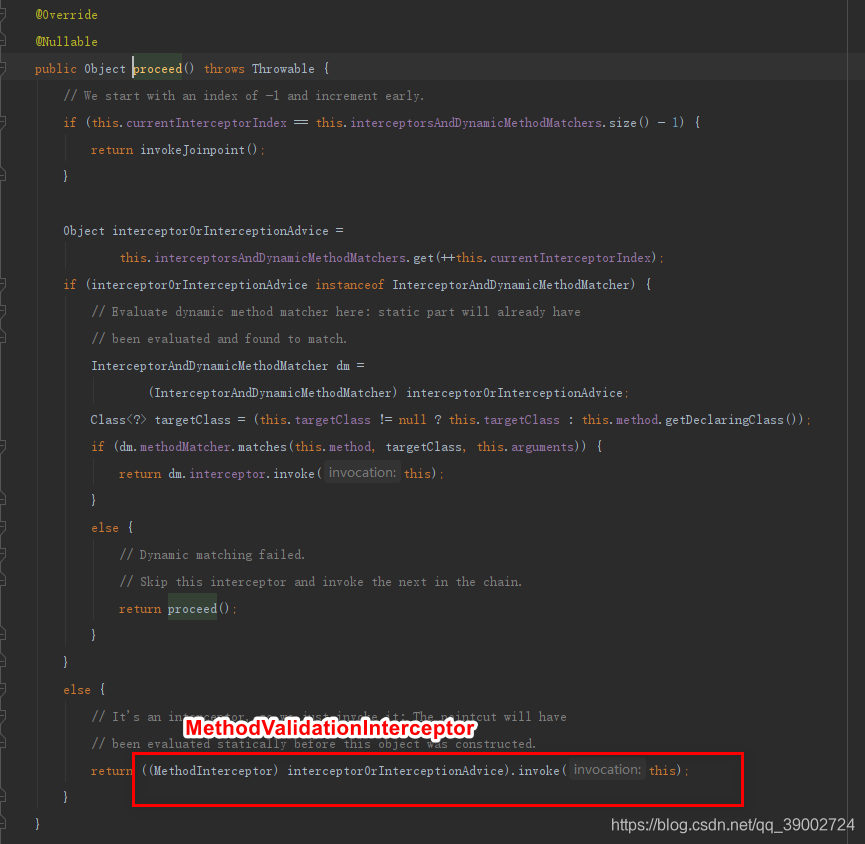Screen dimensions: 865x844
Task: Click the interceptor field in dm.interceptor.invoke
Action: tap(227, 474)
